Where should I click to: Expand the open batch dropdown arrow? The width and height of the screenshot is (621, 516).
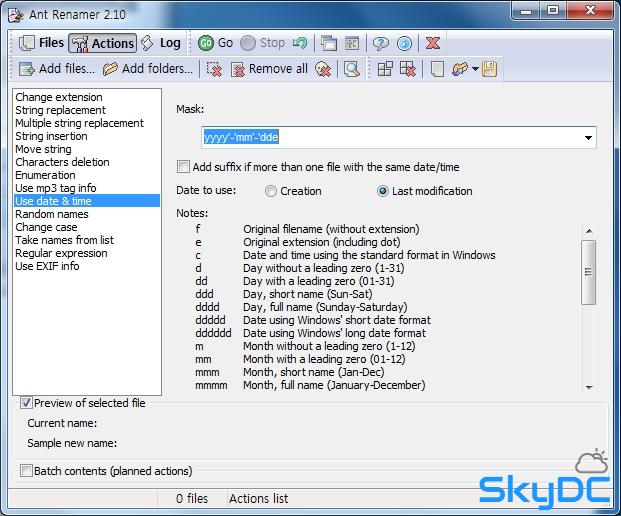(475, 69)
